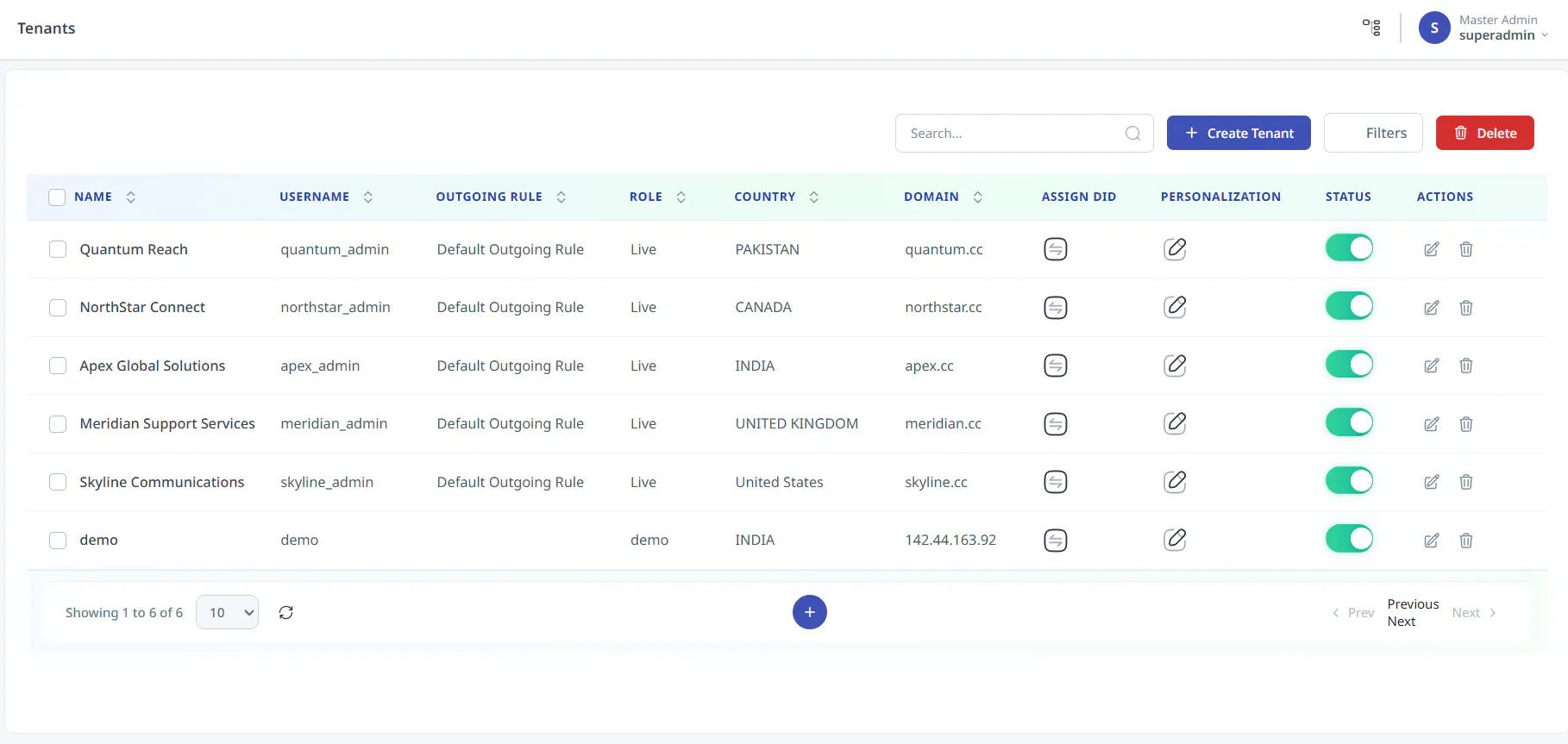Go to the Next page
Viewport: 1568px width, 744px height.
pyautogui.click(x=1474, y=613)
